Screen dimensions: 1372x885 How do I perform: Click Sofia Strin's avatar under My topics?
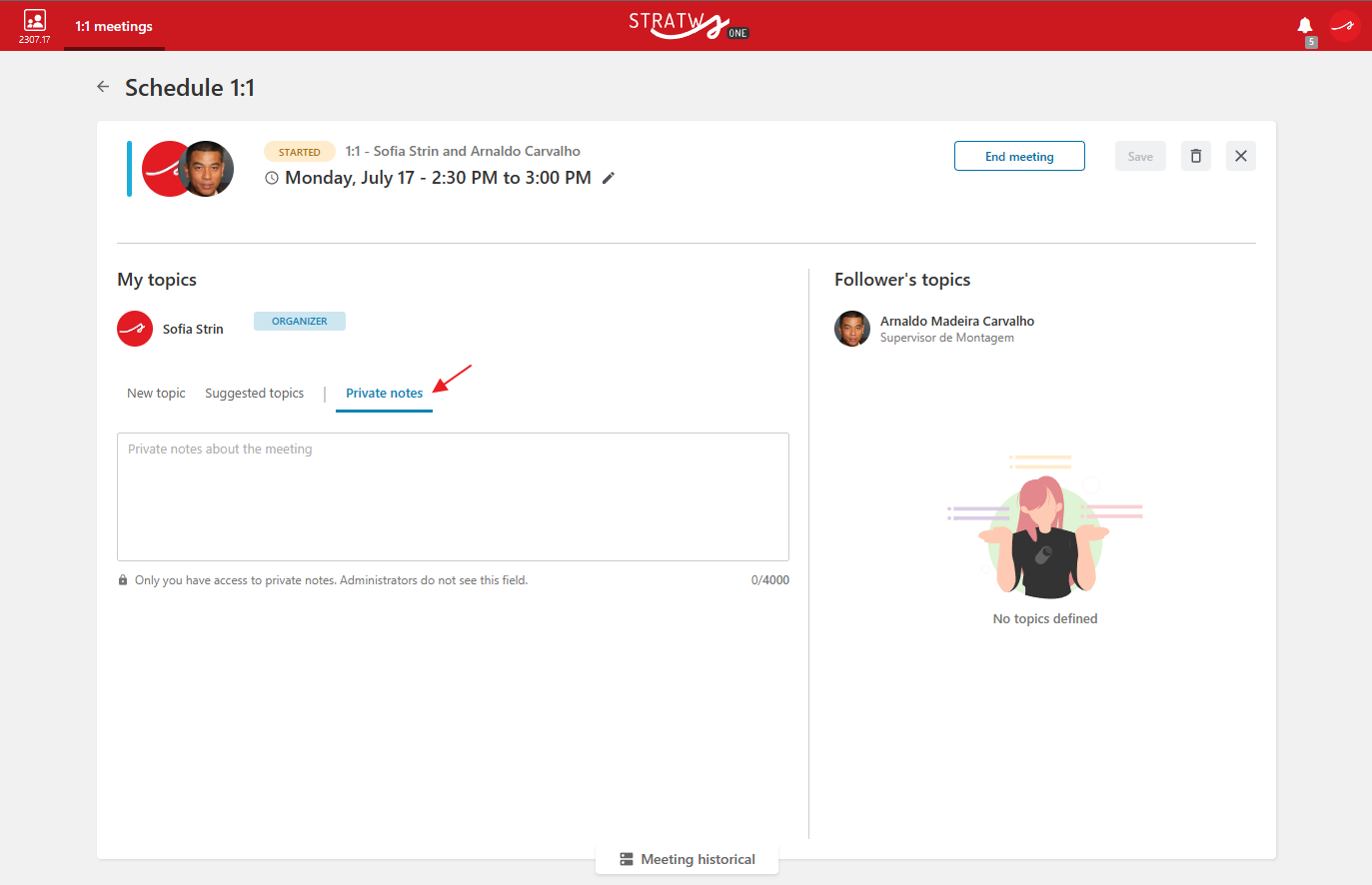coord(135,329)
